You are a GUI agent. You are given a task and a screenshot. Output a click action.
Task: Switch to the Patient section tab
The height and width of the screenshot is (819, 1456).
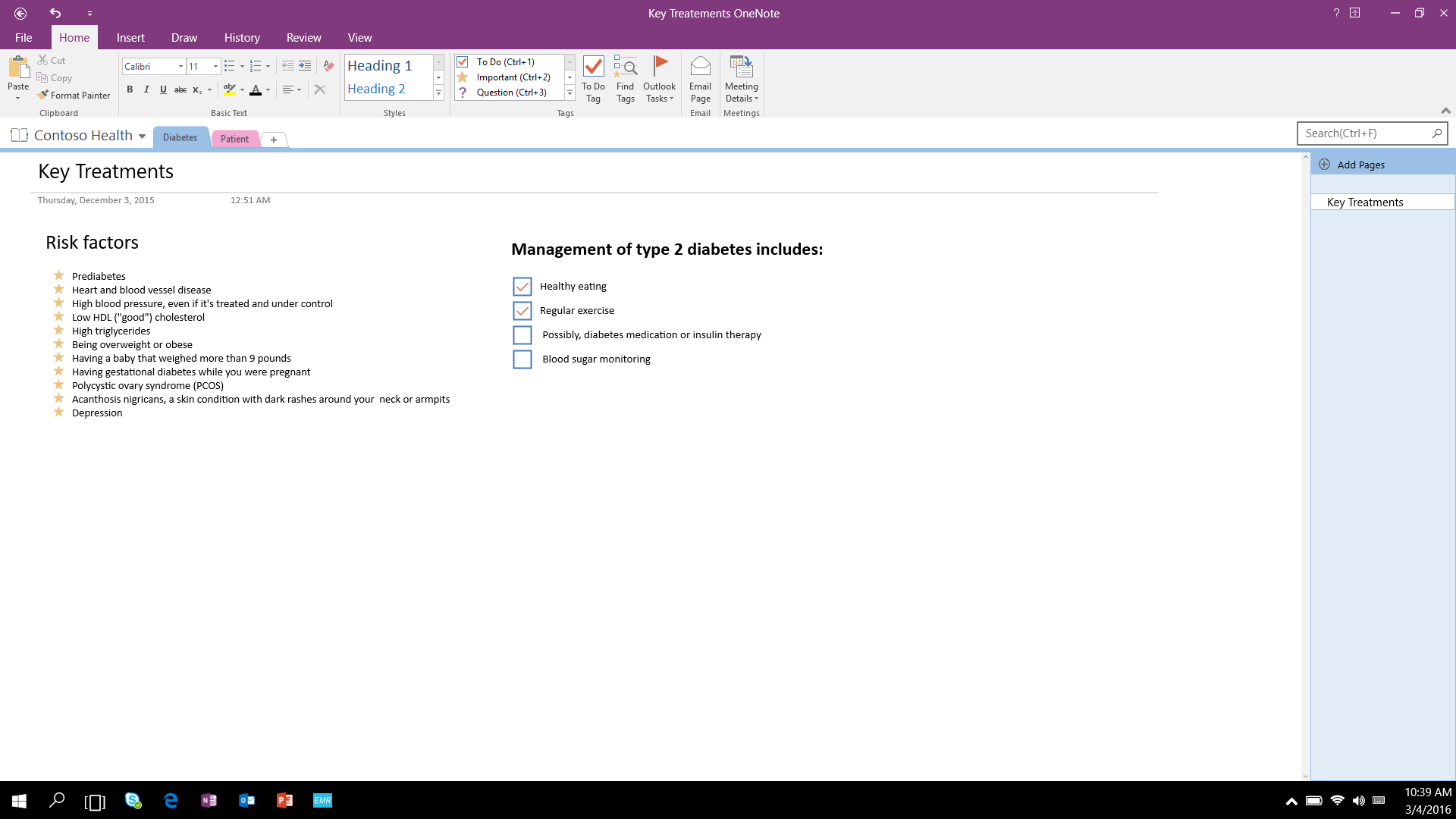pos(234,139)
